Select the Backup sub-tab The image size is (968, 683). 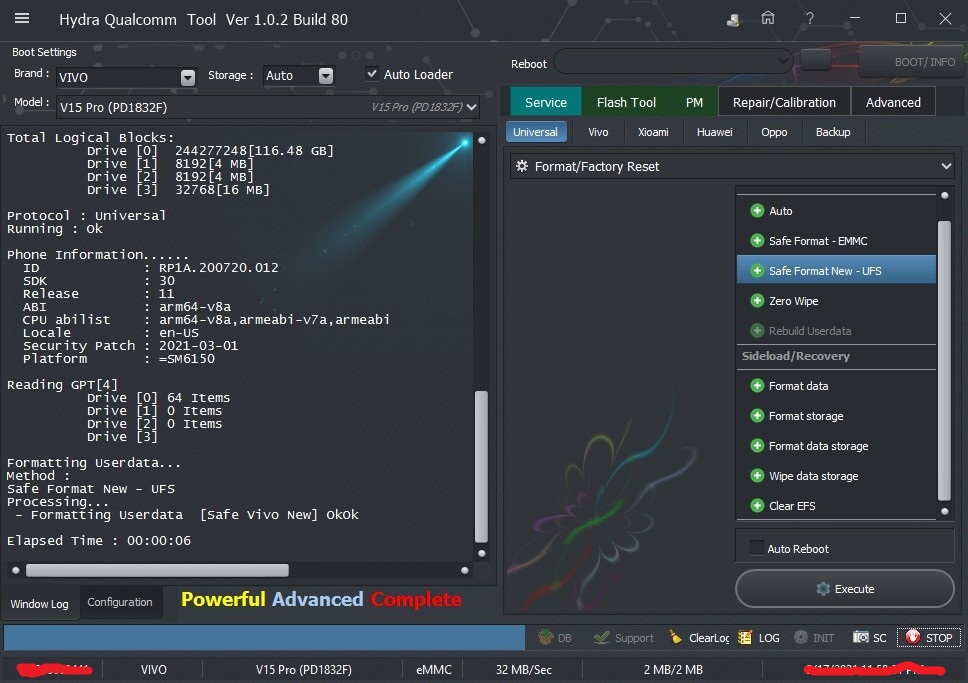(833, 132)
